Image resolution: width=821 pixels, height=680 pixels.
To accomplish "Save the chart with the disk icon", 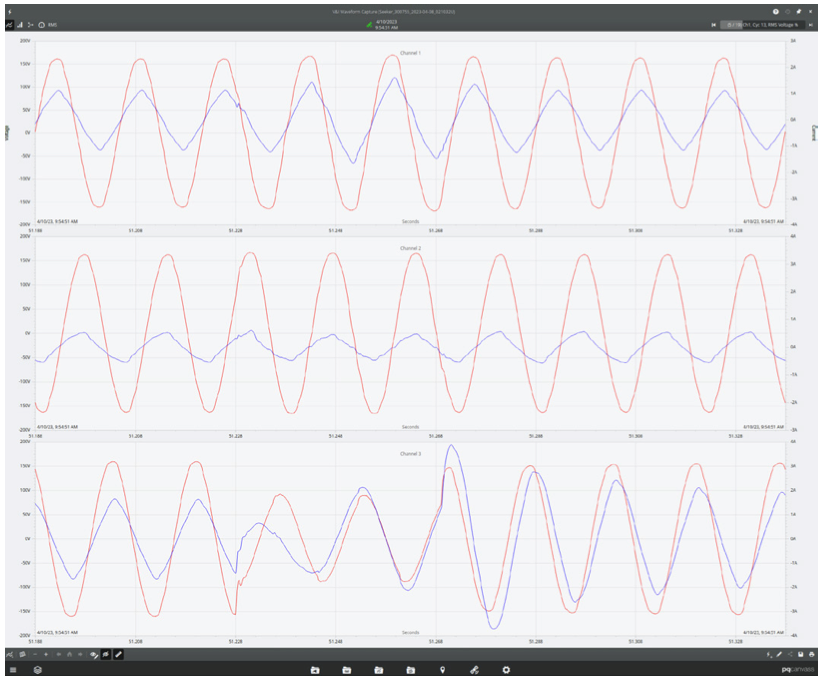I will point(801,654).
